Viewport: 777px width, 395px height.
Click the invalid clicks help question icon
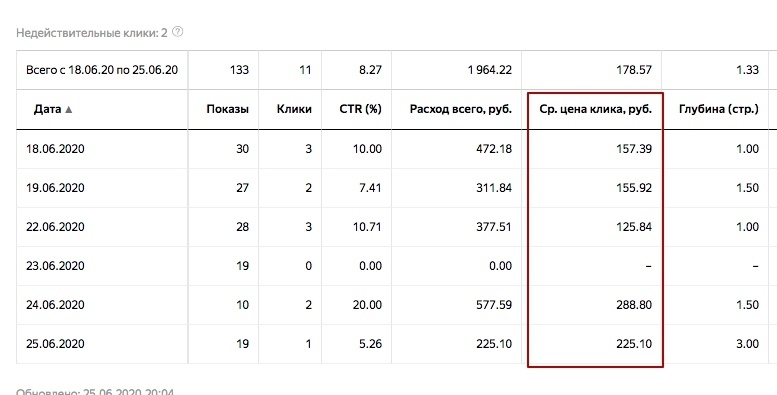tap(177, 32)
